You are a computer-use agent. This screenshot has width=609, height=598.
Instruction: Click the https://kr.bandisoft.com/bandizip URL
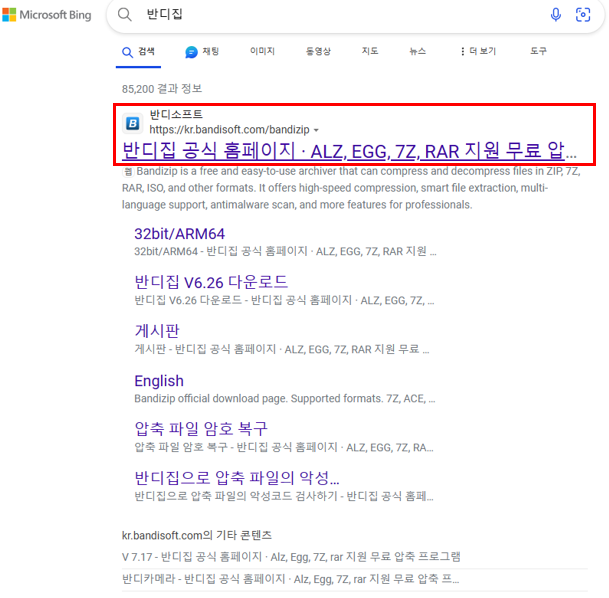coord(229,129)
